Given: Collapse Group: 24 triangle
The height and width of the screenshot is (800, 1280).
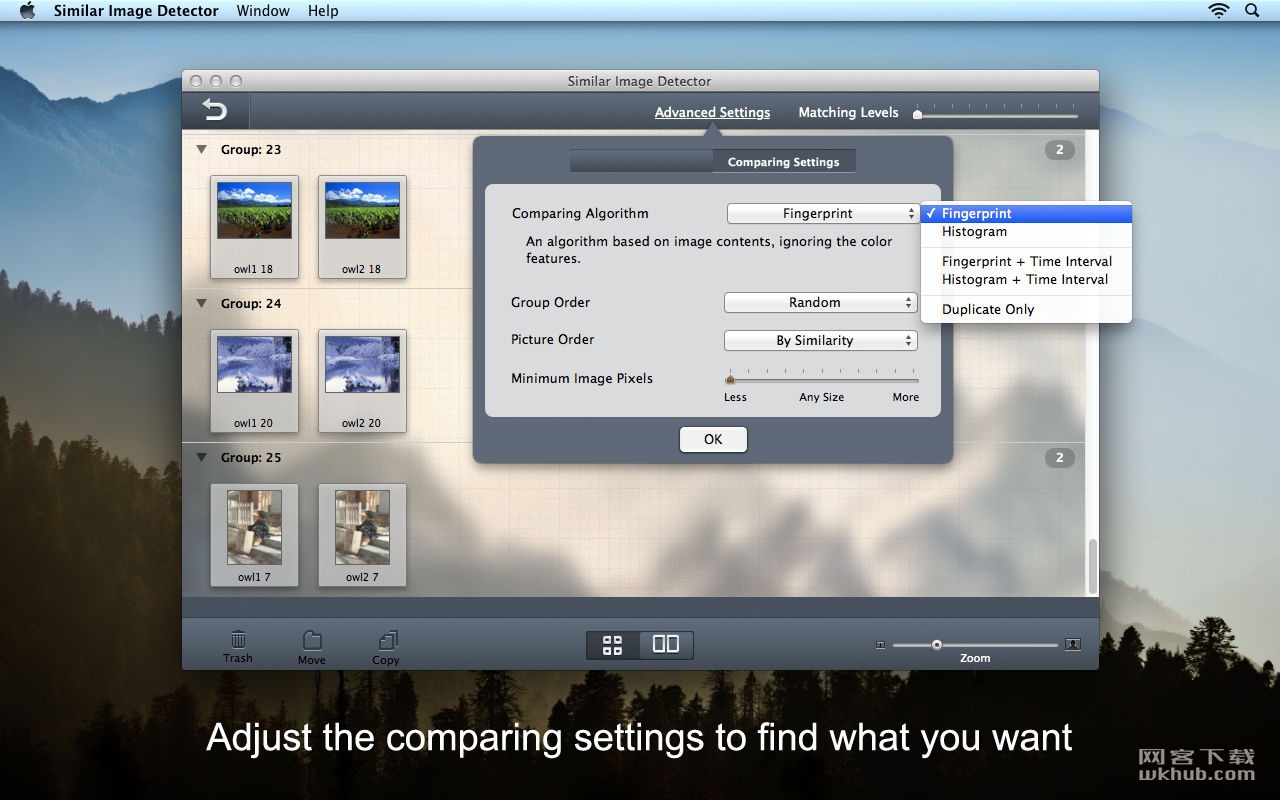Looking at the screenshot, I should coord(201,304).
